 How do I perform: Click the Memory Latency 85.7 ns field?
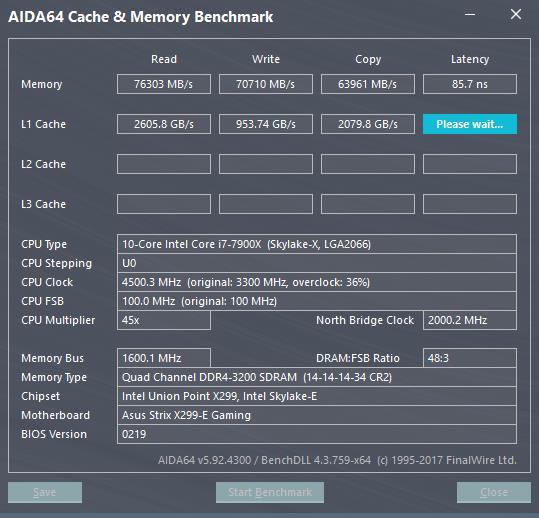pos(470,84)
